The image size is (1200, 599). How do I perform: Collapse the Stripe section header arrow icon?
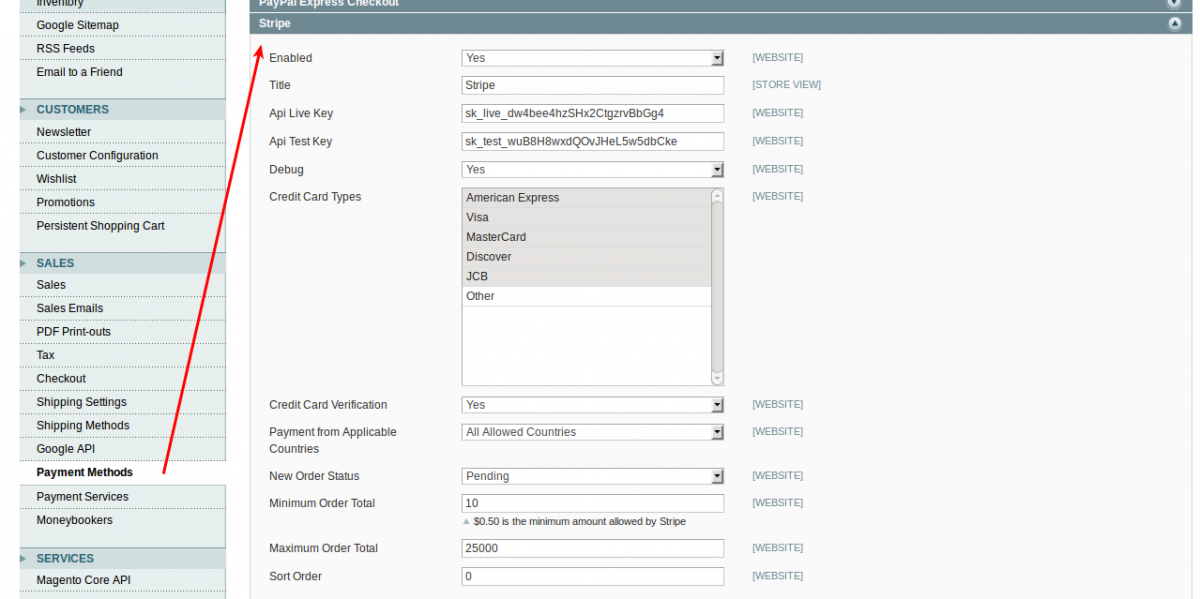point(1174,24)
